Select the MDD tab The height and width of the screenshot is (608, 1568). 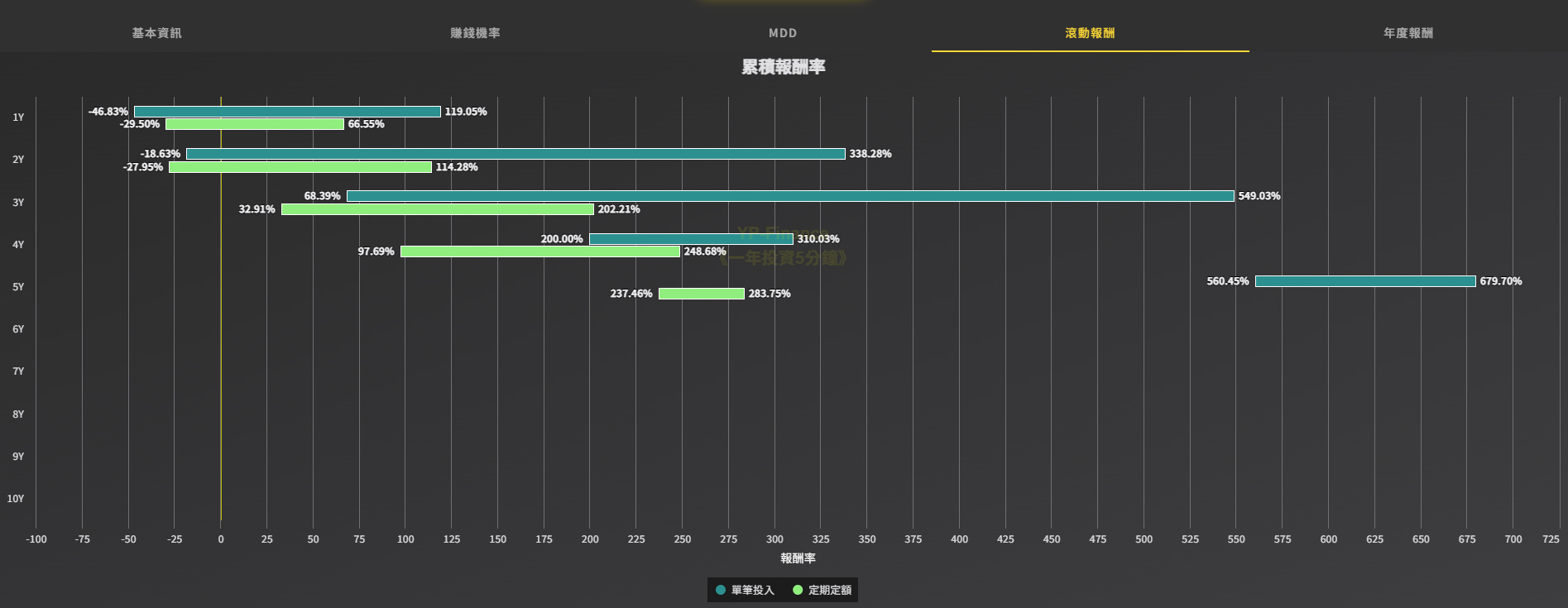(783, 33)
